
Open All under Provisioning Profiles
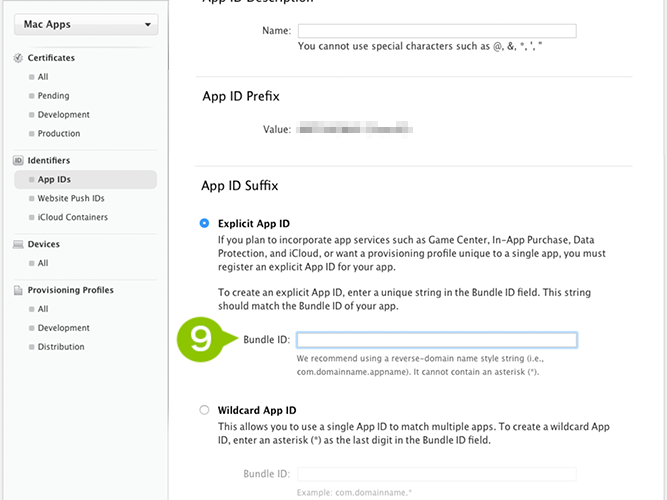tap(43, 309)
